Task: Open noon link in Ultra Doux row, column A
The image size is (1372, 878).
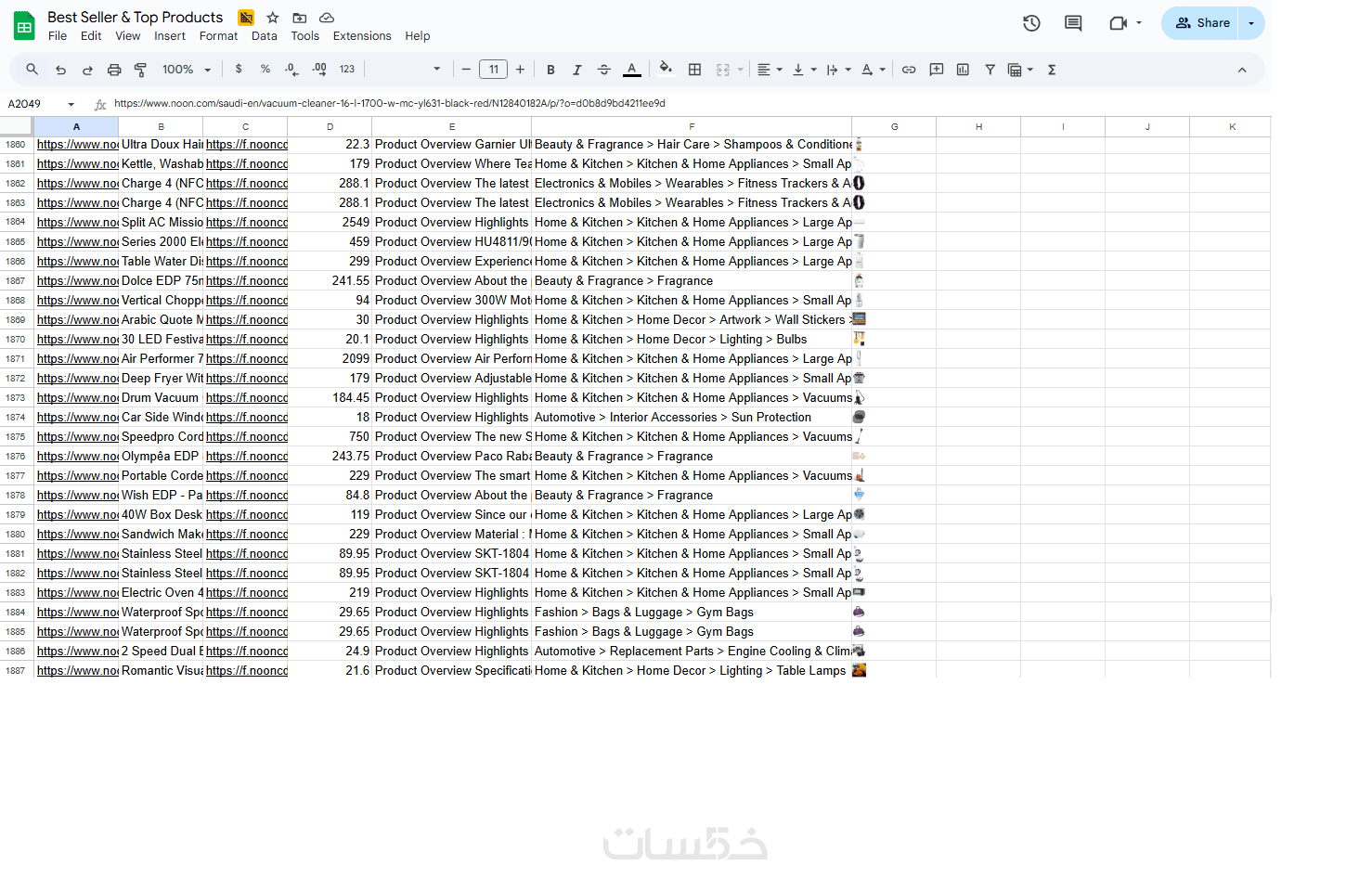Action: (77, 145)
